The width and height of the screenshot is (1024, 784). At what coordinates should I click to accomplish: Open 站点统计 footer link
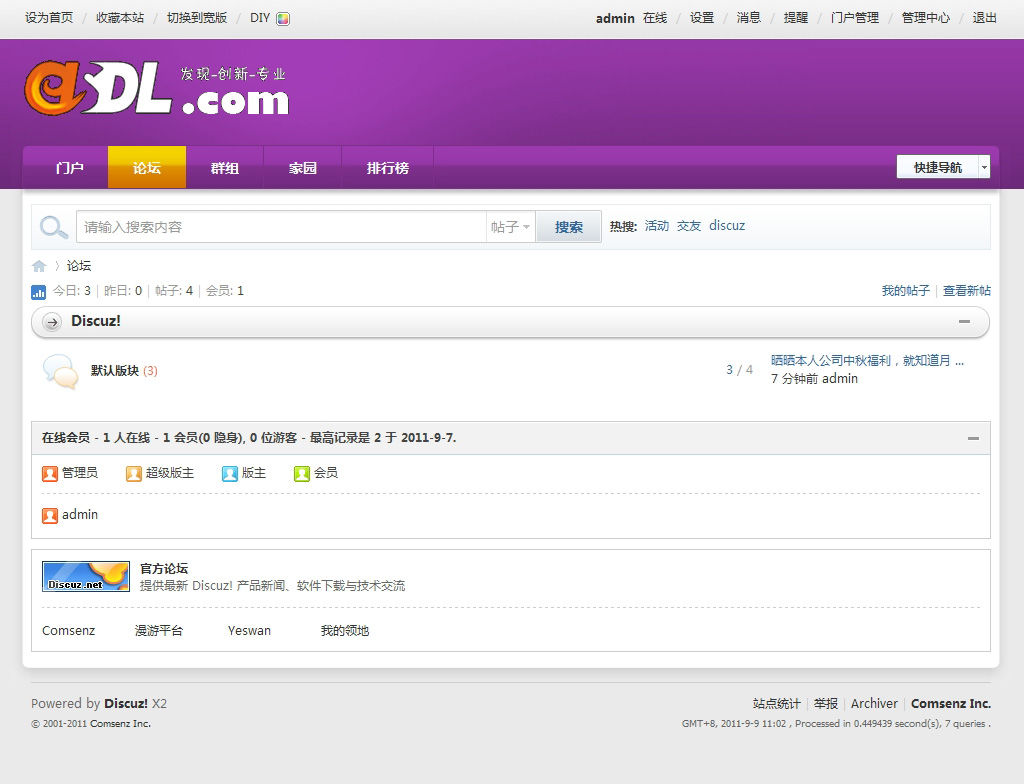pos(776,704)
